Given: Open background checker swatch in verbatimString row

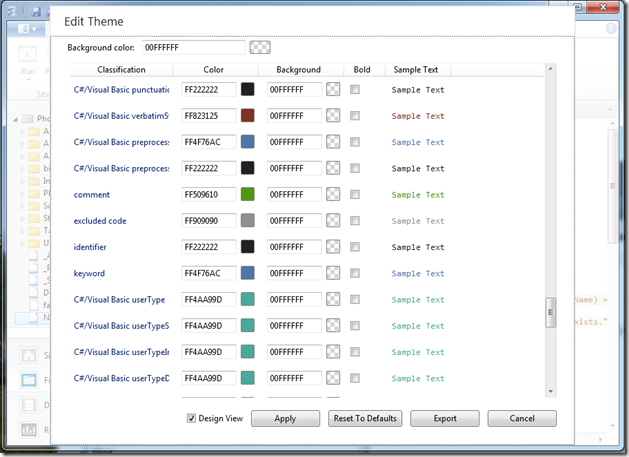Looking at the screenshot, I should (333, 116).
